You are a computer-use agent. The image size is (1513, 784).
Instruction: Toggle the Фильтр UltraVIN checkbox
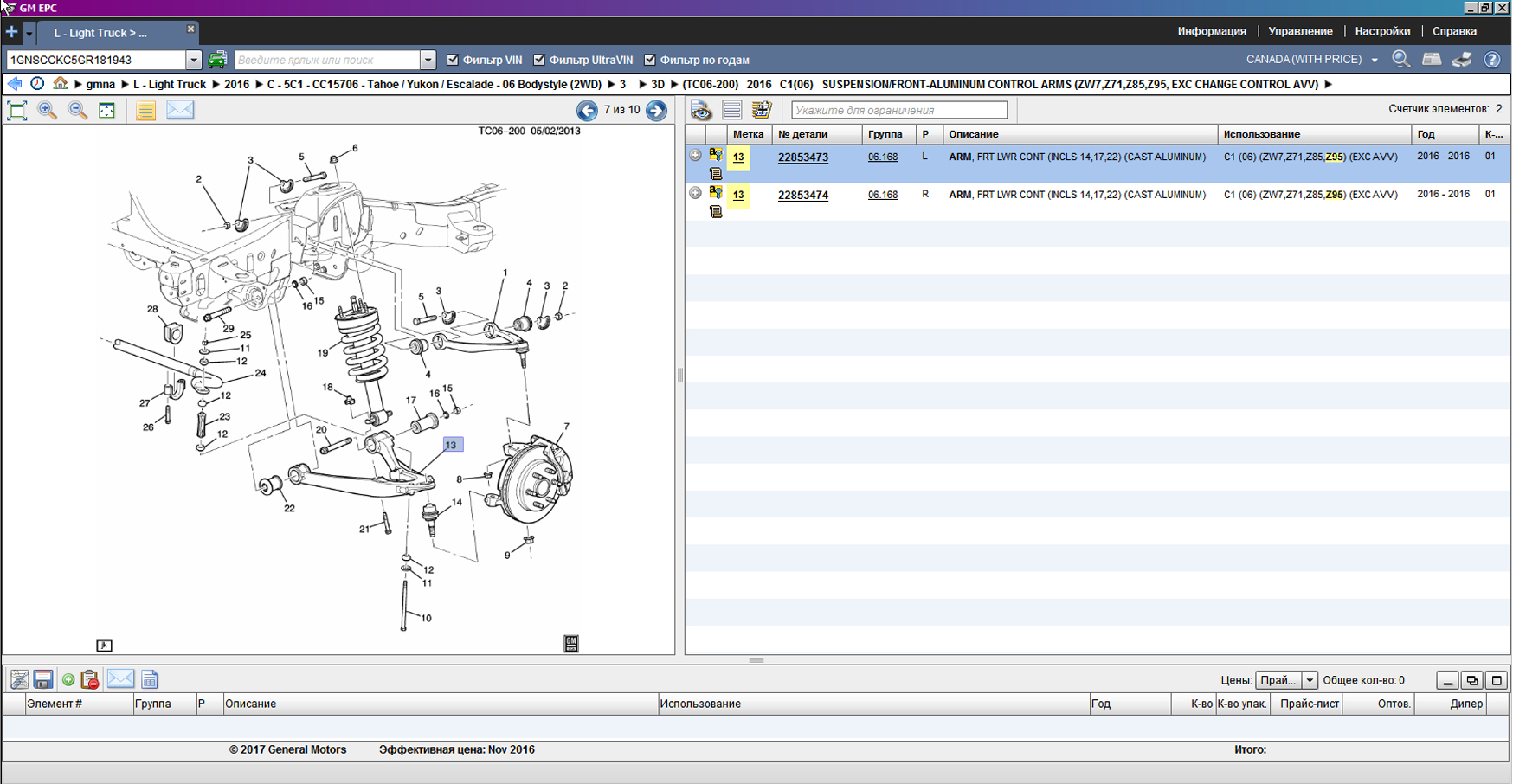tap(539, 60)
